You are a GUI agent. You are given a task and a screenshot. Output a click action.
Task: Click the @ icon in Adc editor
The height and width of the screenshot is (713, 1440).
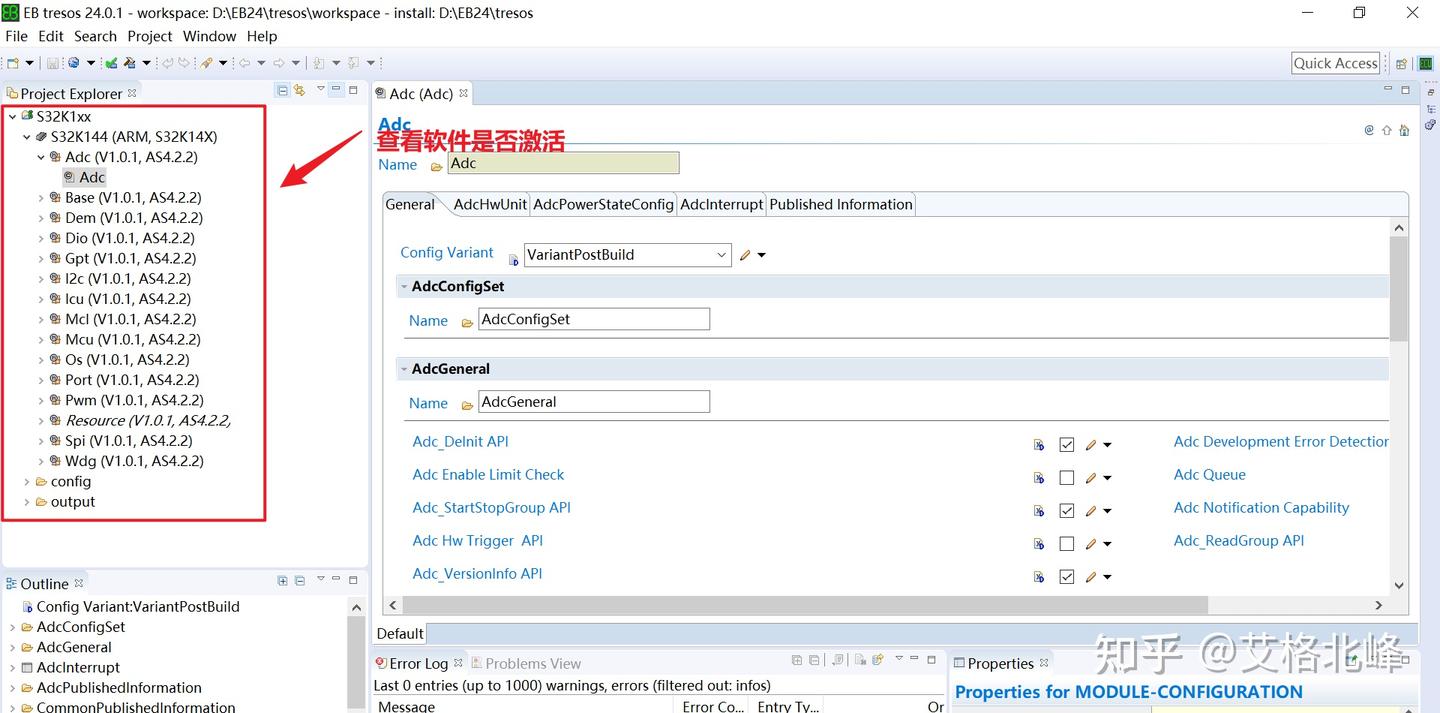click(1369, 130)
